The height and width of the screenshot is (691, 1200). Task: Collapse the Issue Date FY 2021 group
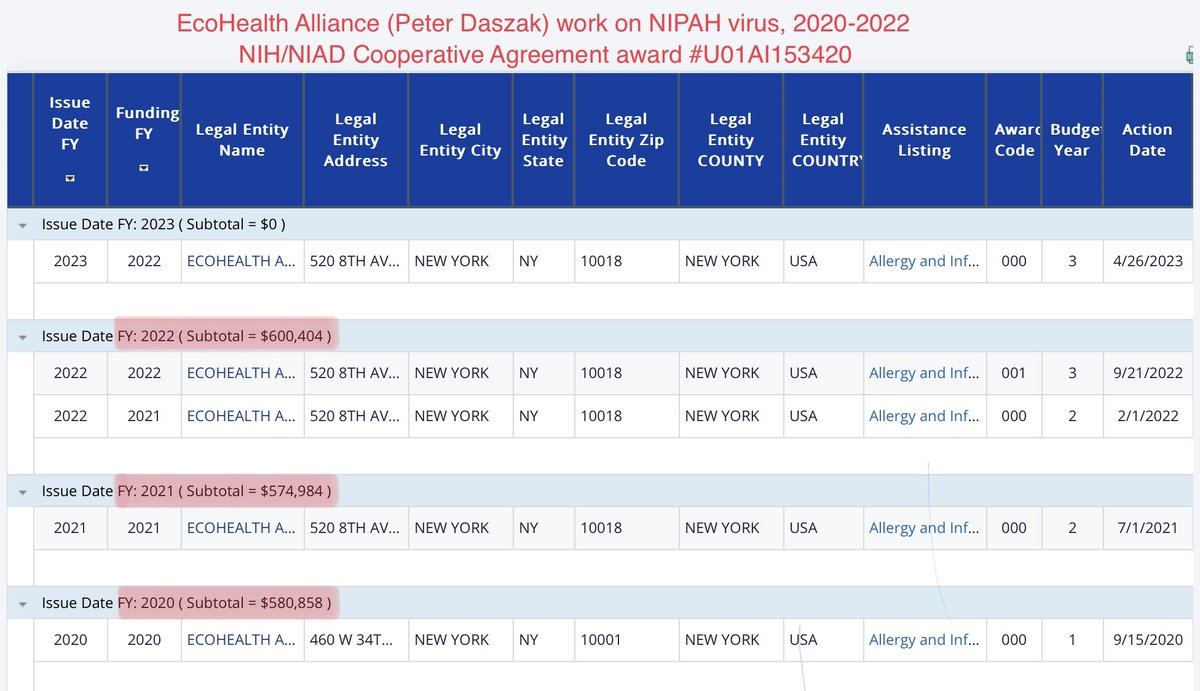22,492
